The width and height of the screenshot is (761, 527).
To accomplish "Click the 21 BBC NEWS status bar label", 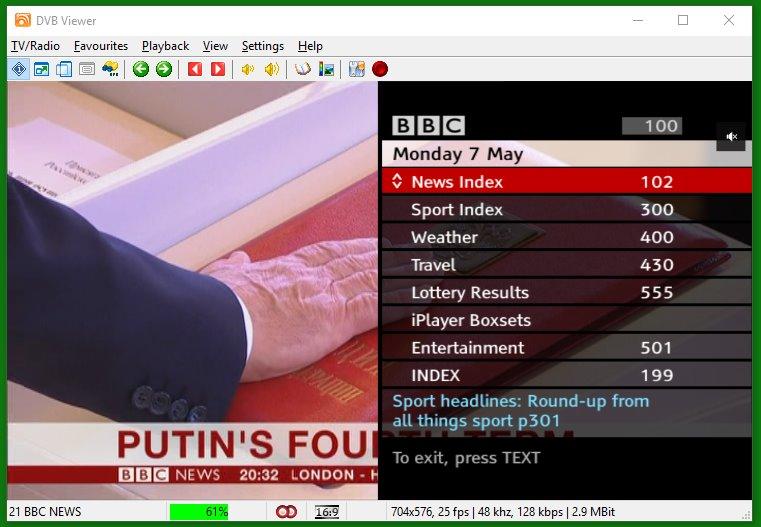I will (x=45, y=512).
